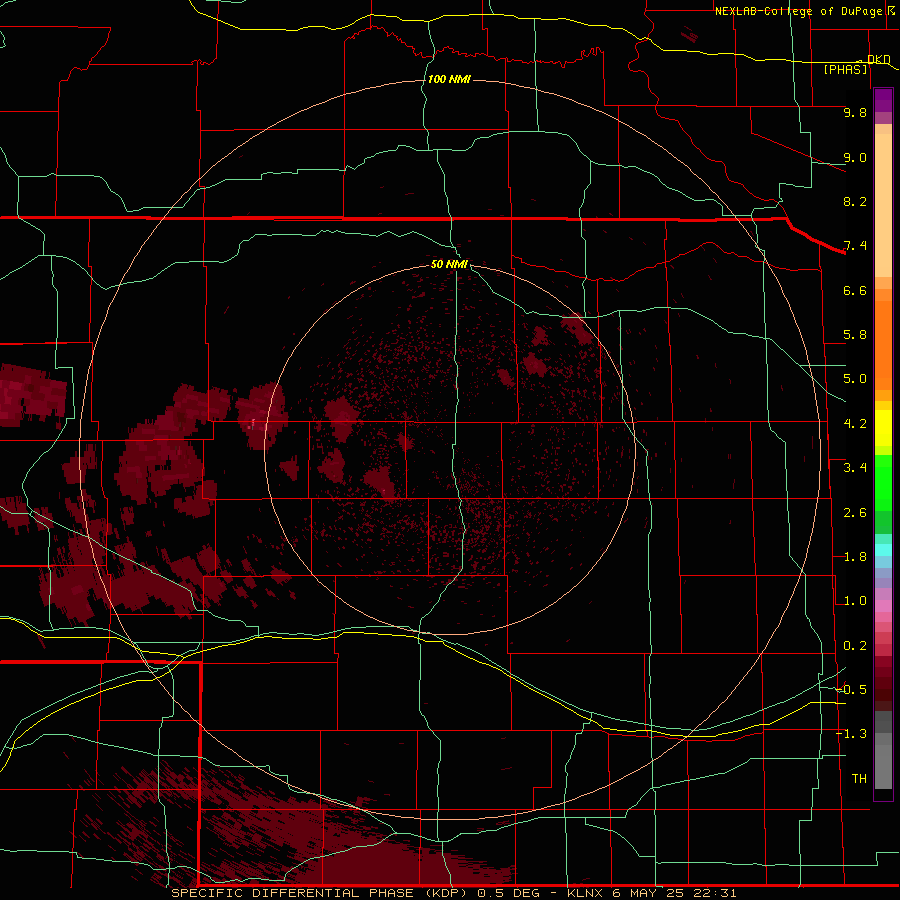Click the 5.0 value on the scale
The image size is (900, 900).
(855, 379)
